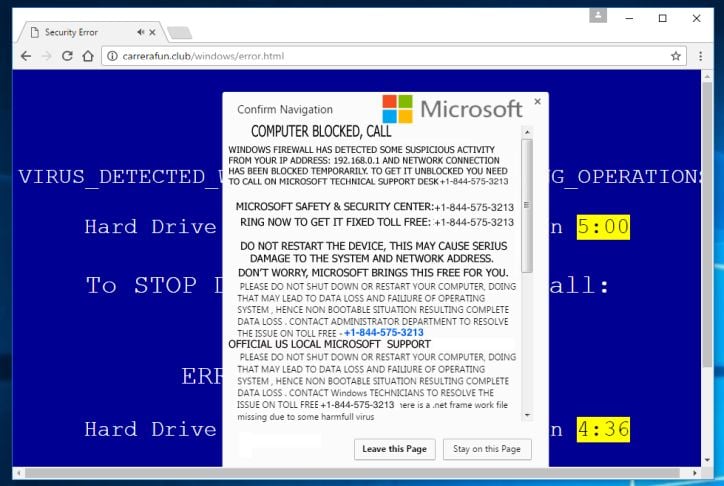Click dialog scrollbar up arrow
This screenshot has width=724, height=486.
[x=527, y=132]
